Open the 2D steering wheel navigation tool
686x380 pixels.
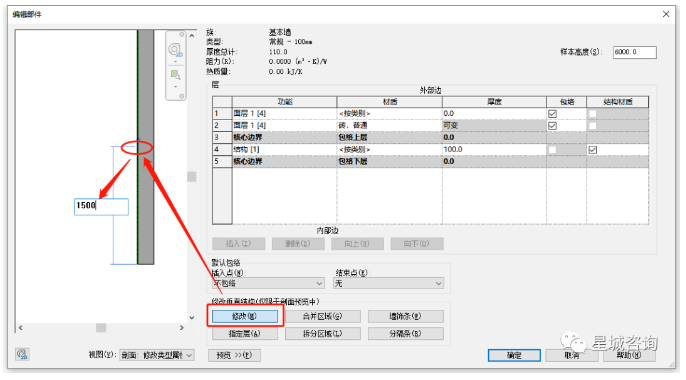(175, 50)
